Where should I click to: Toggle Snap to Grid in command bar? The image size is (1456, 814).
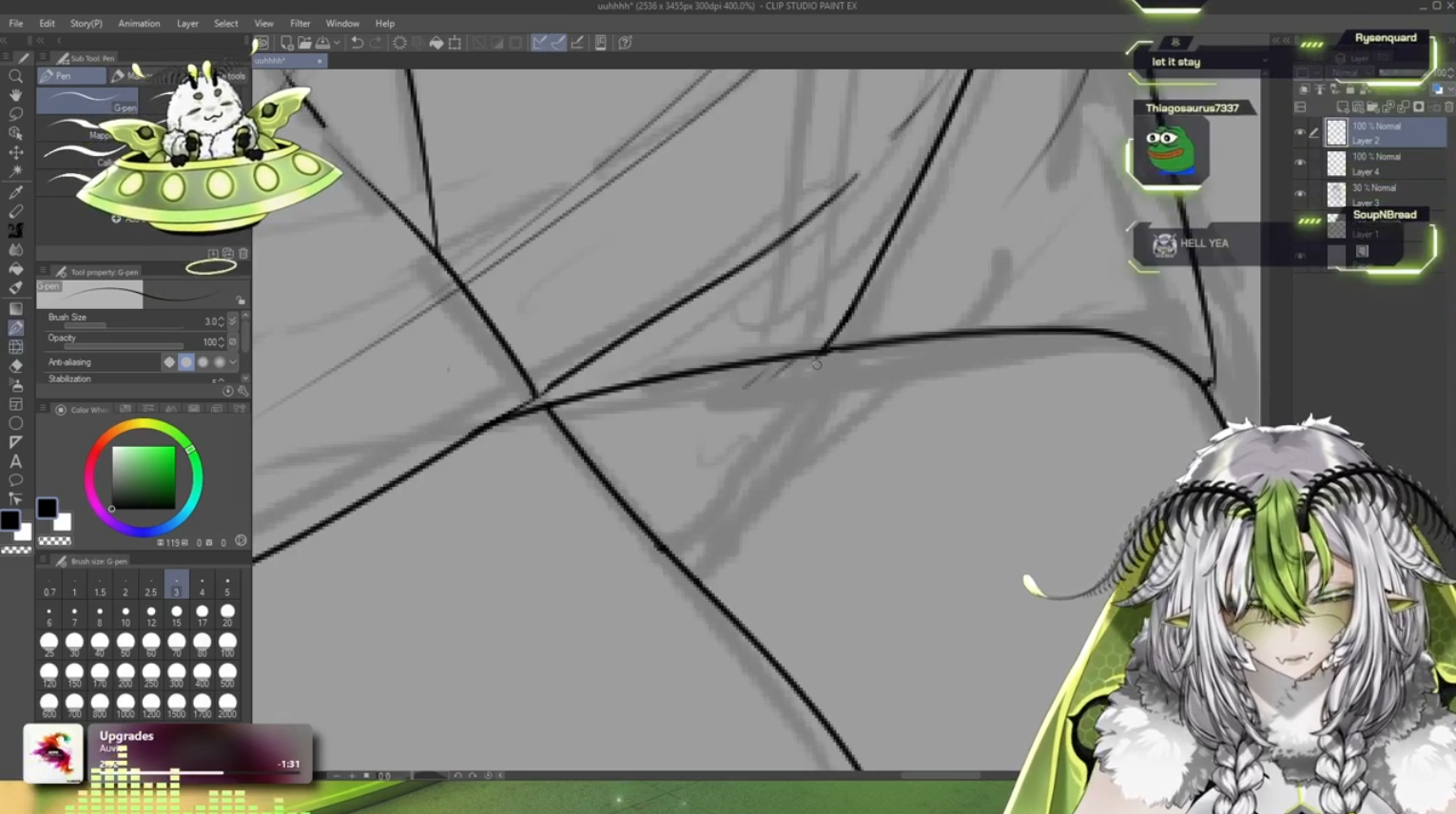pos(576,43)
